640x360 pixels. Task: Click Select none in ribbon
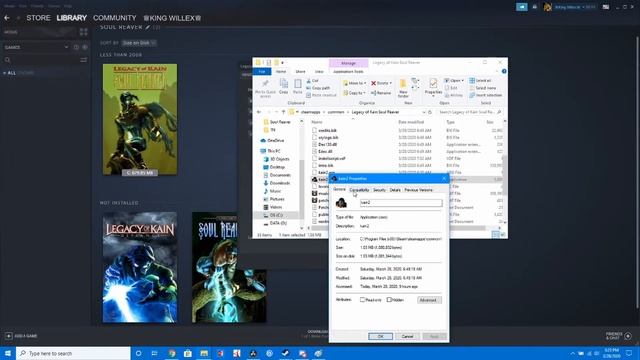click(x=482, y=88)
